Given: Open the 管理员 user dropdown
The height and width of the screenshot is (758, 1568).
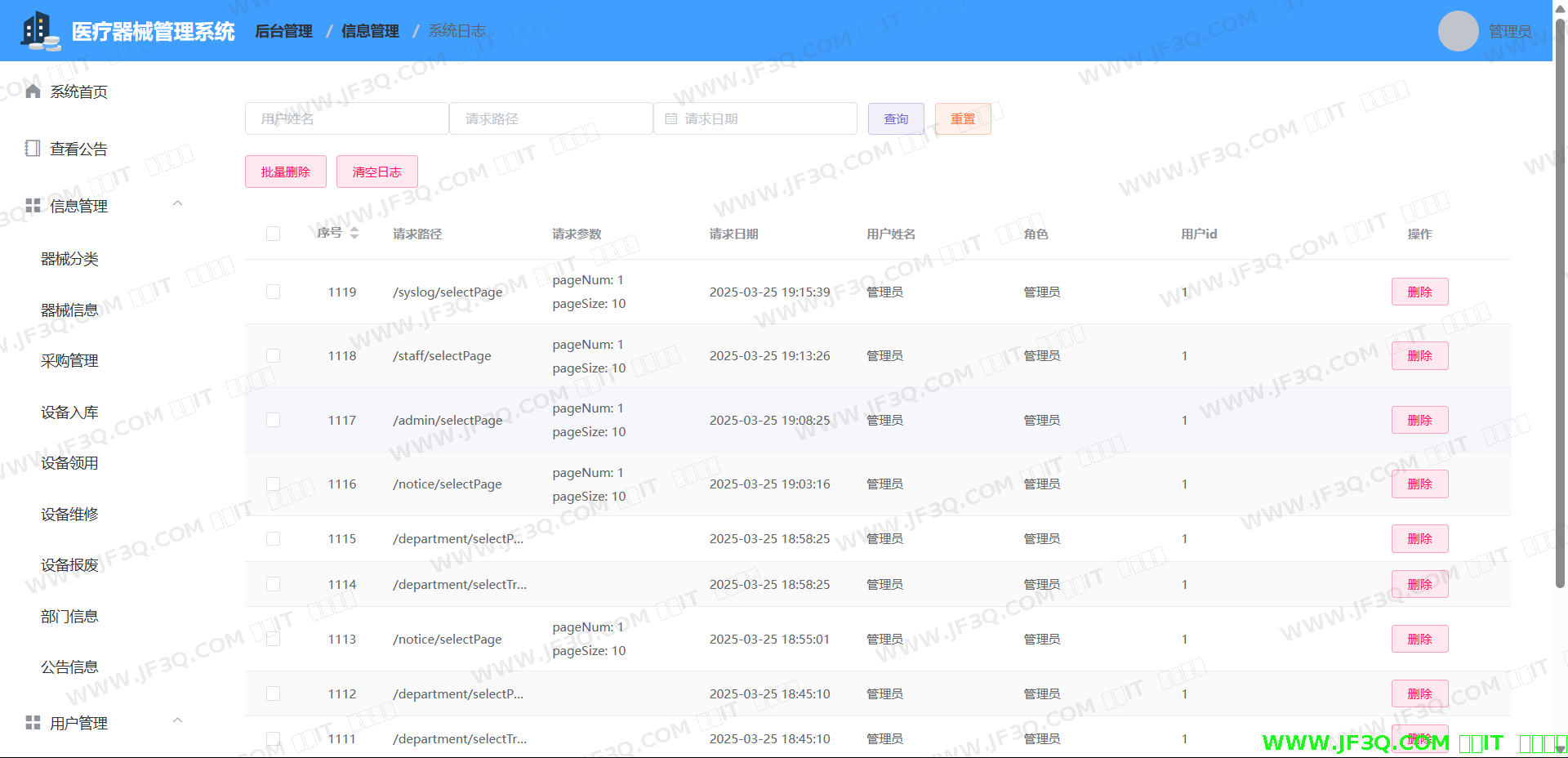Looking at the screenshot, I should tap(1509, 31).
